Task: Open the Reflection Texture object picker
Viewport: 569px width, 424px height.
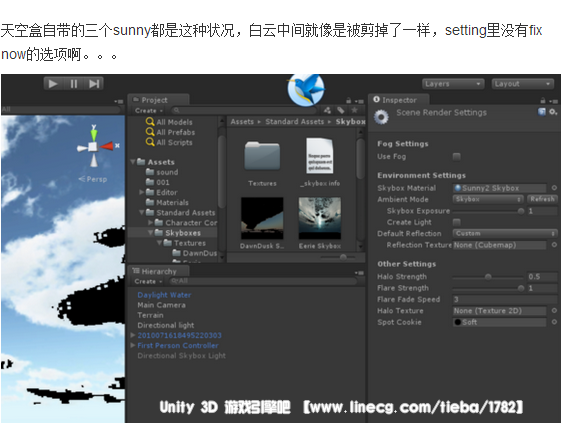Action: tap(554, 245)
